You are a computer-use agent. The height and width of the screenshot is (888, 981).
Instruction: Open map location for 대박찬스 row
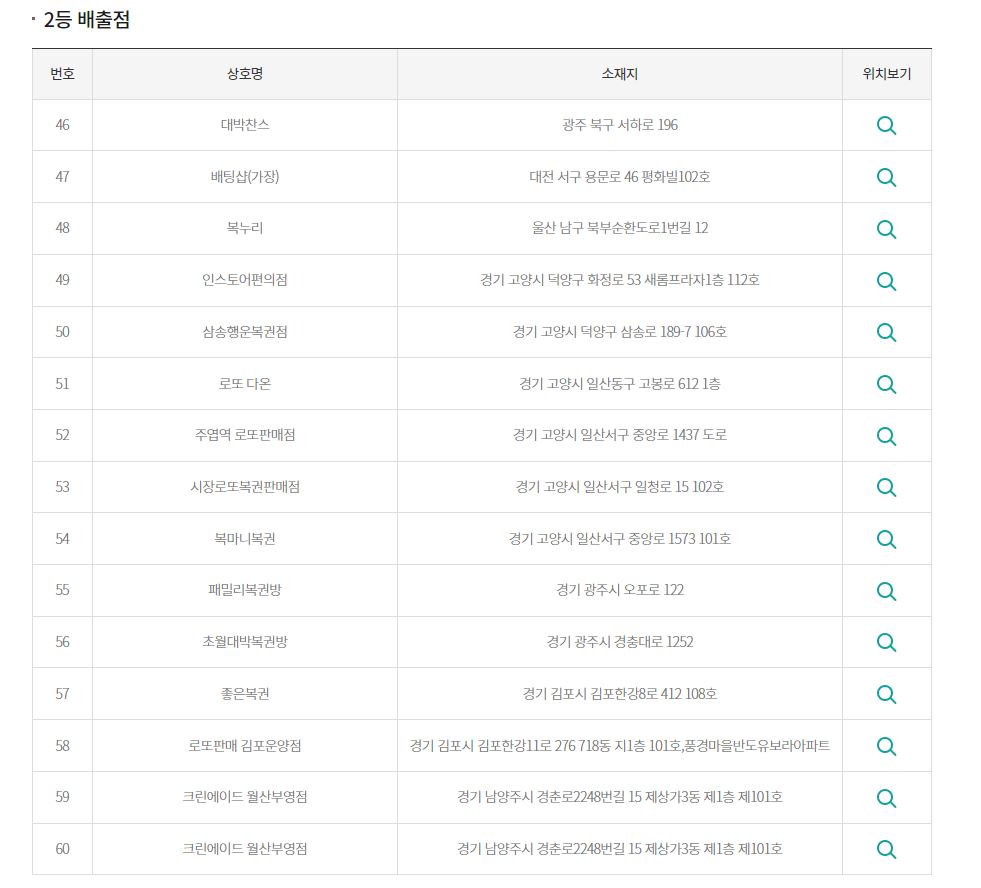(x=886, y=126)
